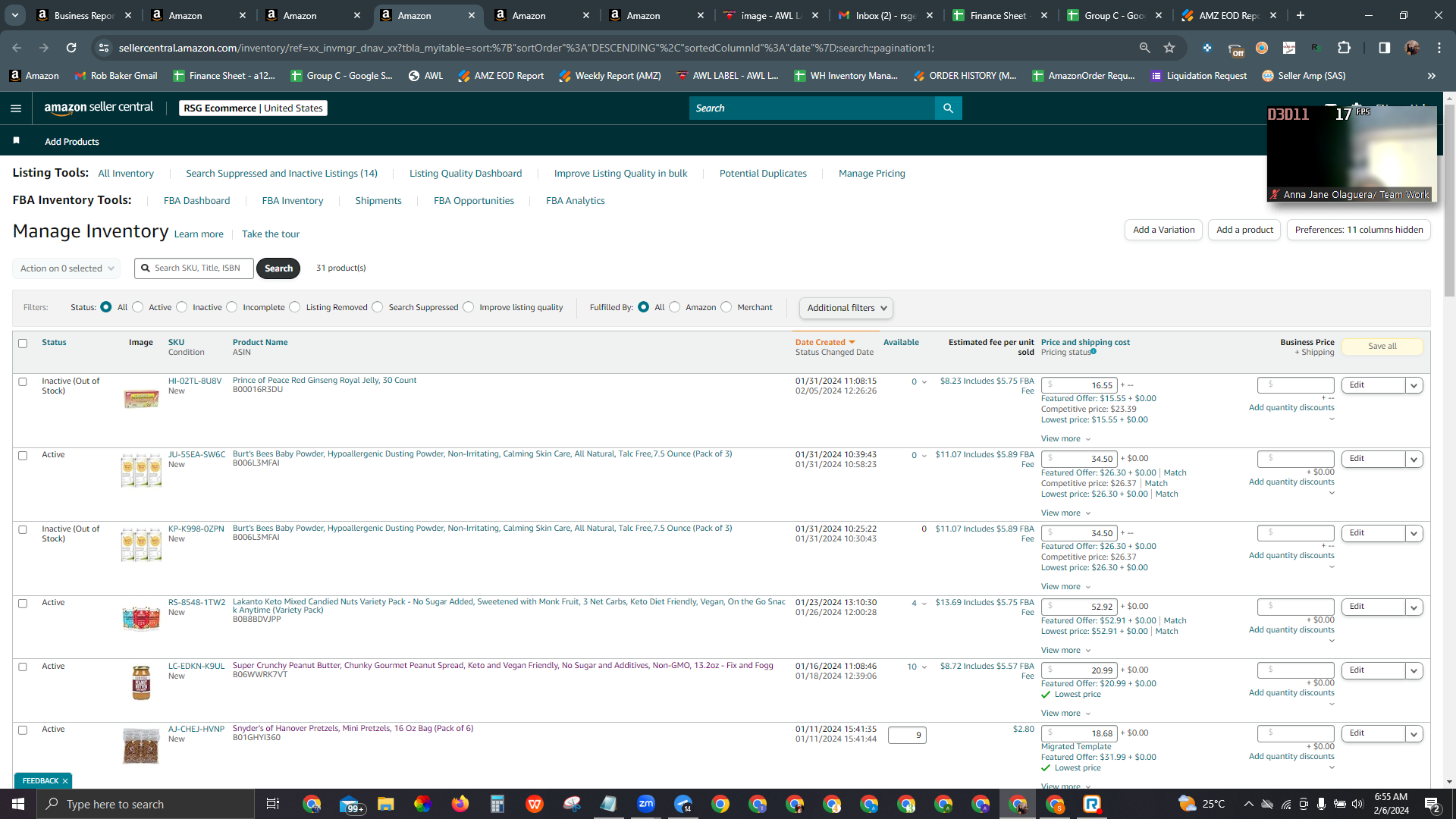Open Edit dropdown arrow for HI-02TL-8U8V row

coord(1414,385)
